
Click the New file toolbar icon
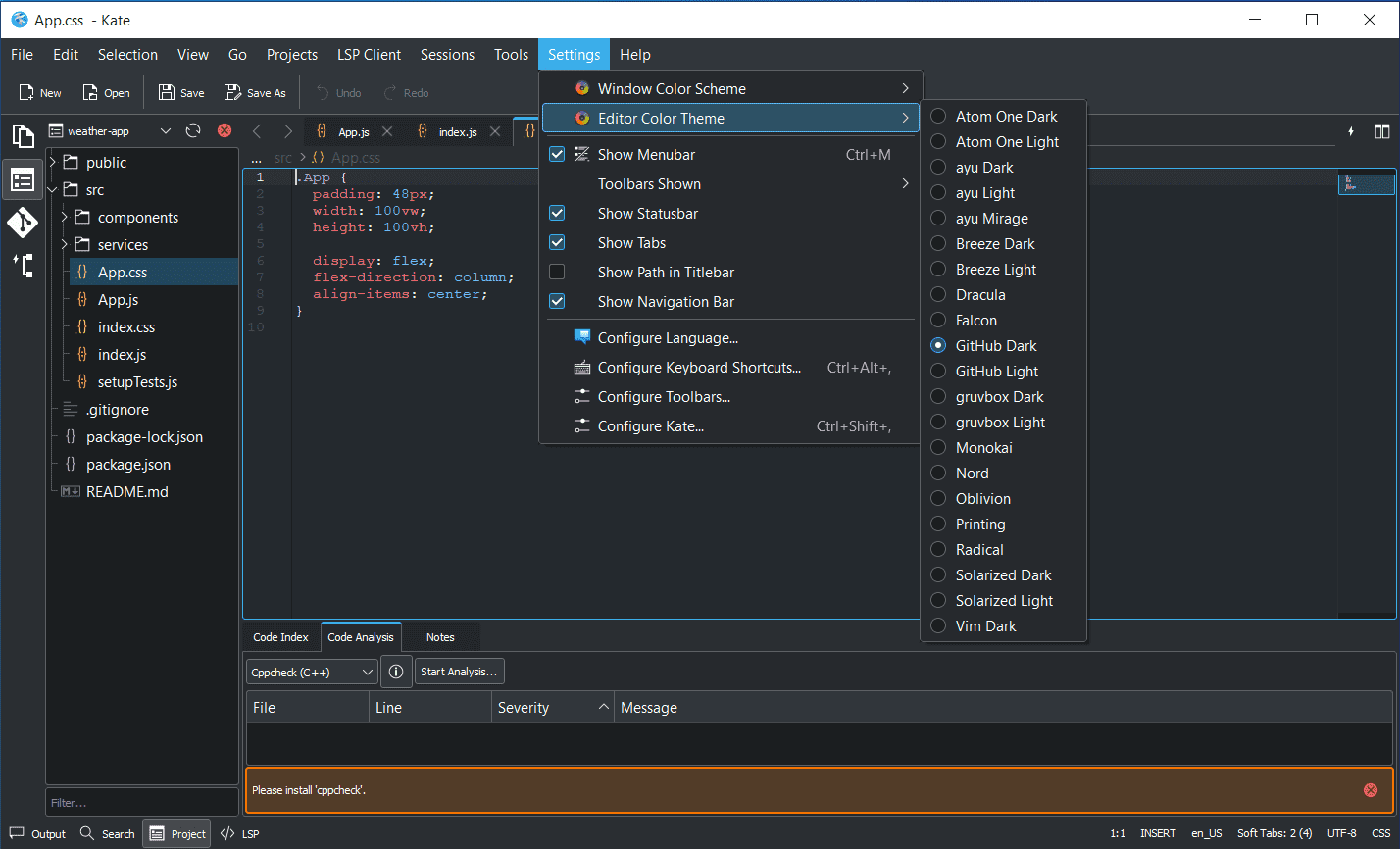(x=40, y=93)
